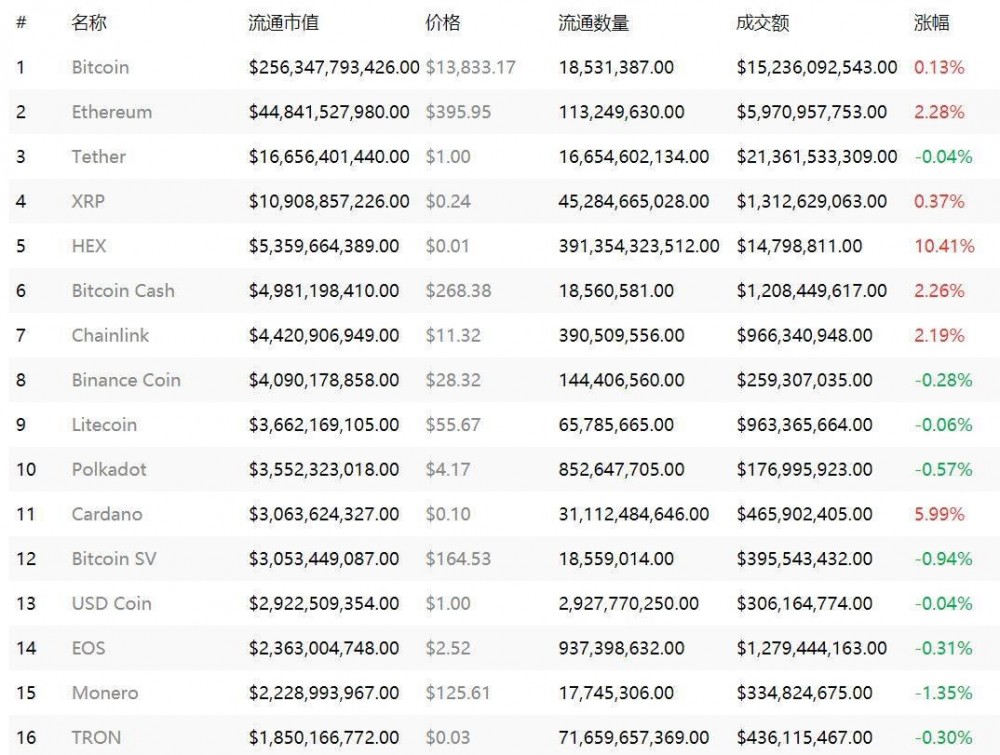
Task: Click the Ethereum name link
Action: tap(112, 112)
